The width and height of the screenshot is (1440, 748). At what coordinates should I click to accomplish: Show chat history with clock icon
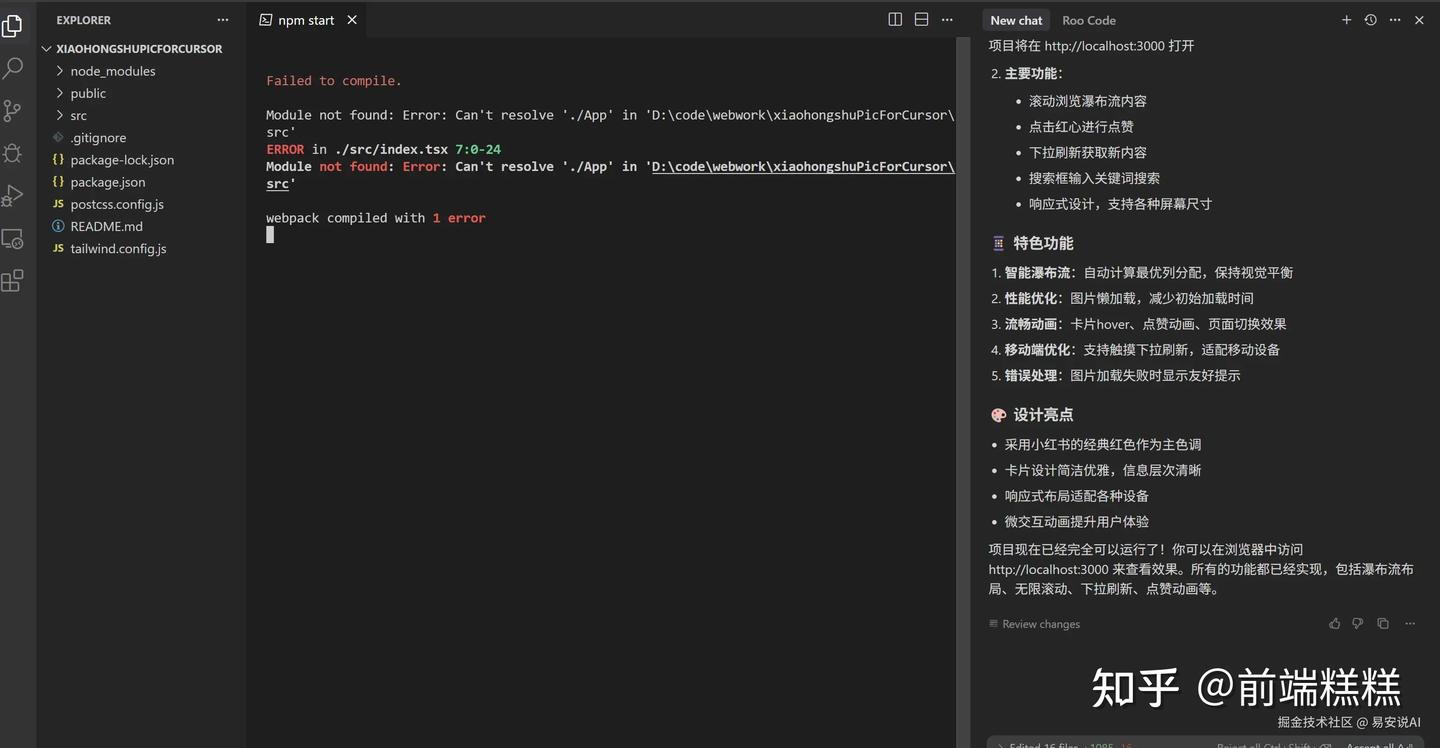(1371, 20)
